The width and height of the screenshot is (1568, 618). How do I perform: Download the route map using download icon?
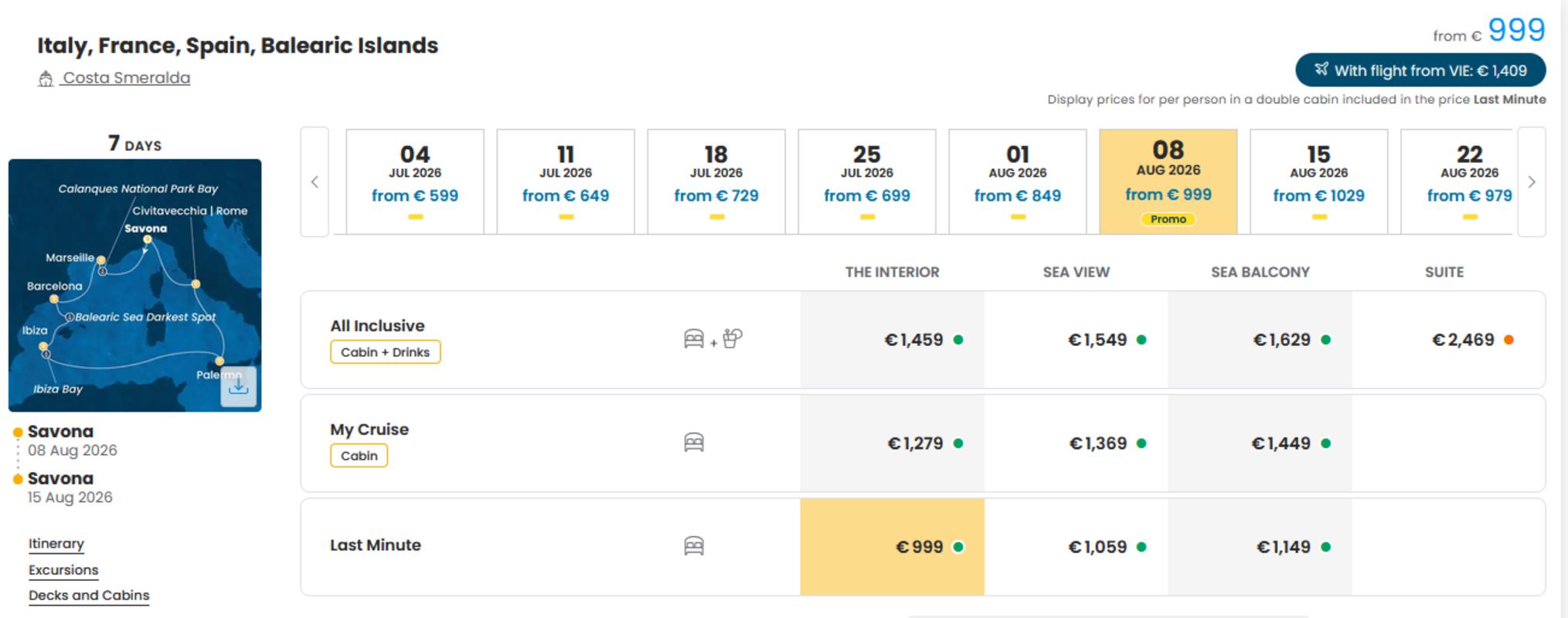point(238,385)
